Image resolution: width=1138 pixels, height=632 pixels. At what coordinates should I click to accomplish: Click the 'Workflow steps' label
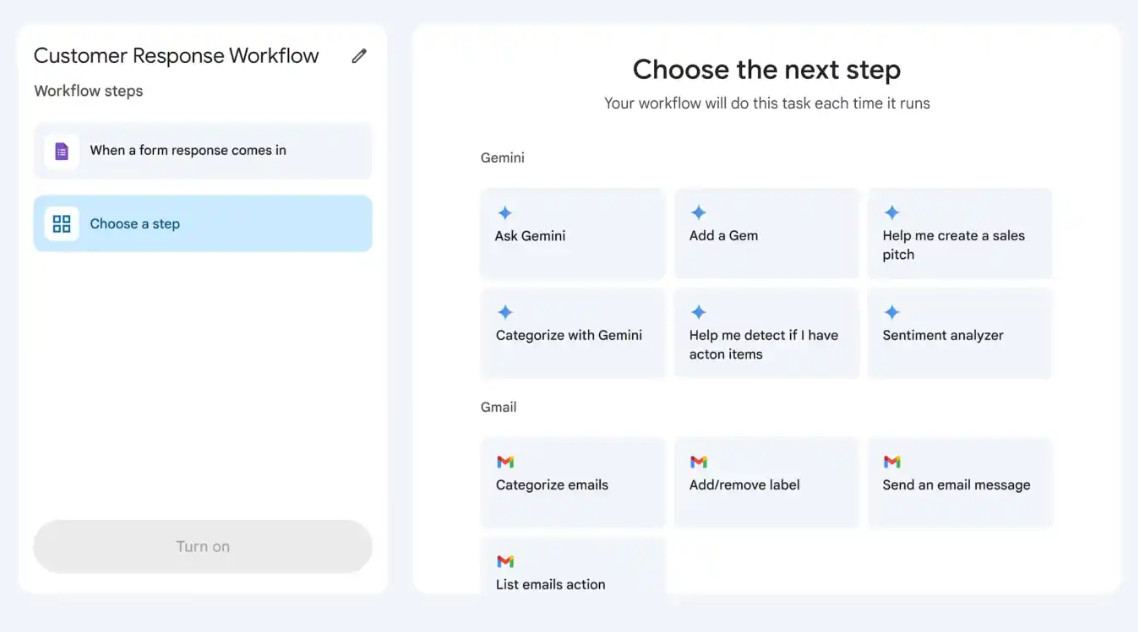[x=89, y=91]
